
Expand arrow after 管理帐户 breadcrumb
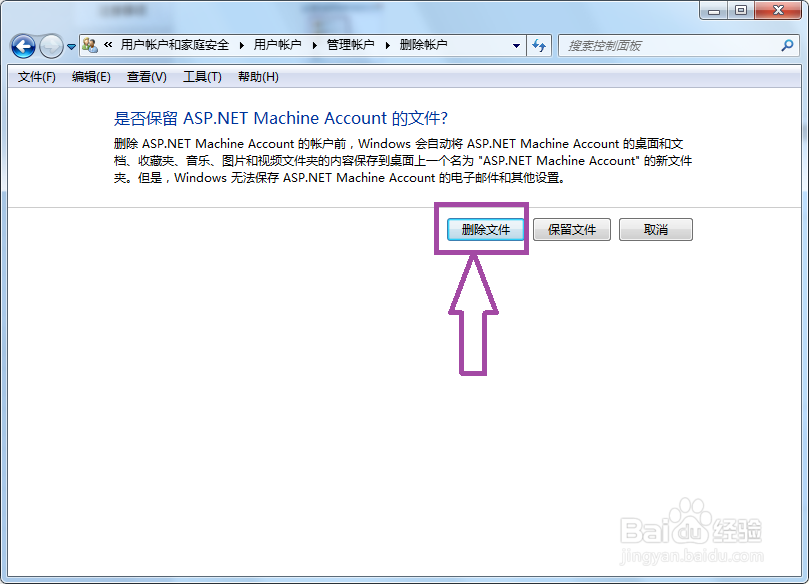coord(387,45)
